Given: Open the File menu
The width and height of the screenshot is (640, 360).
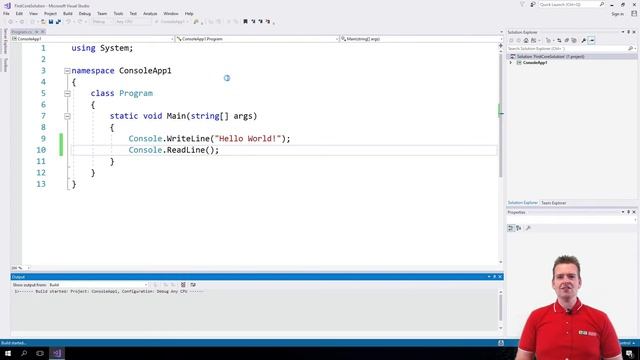Looking at the screenshot, I should (6, 13).
